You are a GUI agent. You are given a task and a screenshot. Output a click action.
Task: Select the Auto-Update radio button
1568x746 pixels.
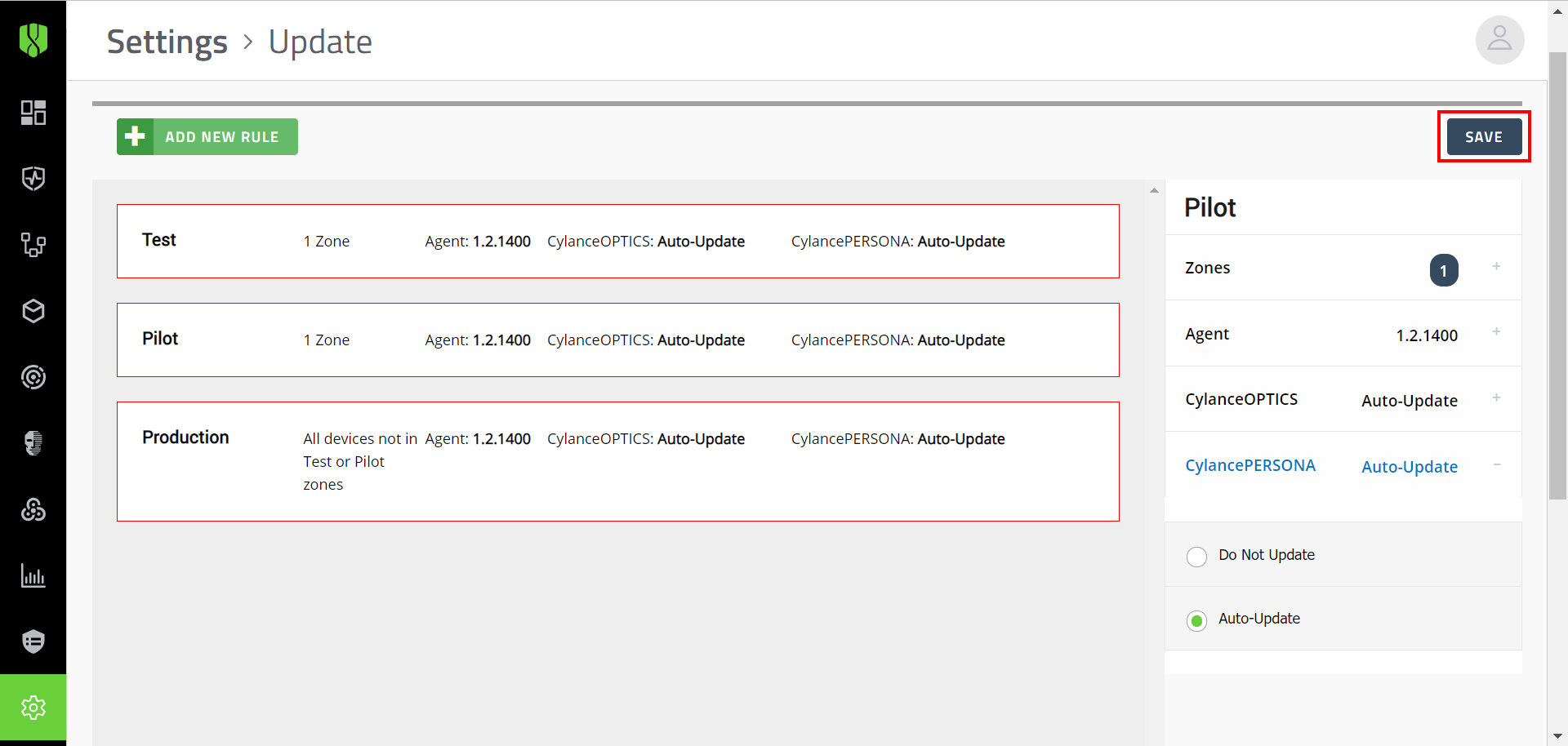1196,621
